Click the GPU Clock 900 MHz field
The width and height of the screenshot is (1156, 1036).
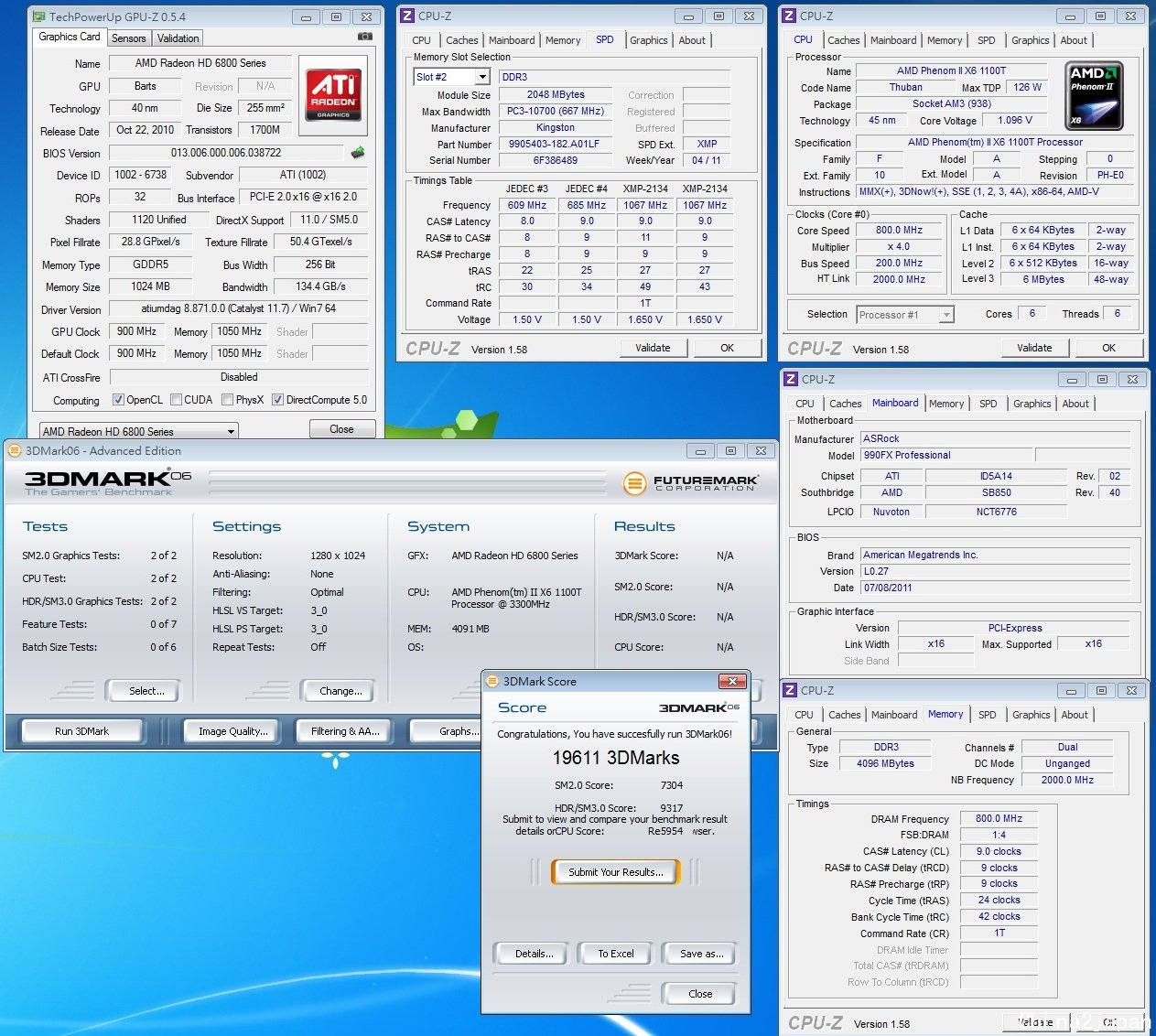[x=136, y=331]
